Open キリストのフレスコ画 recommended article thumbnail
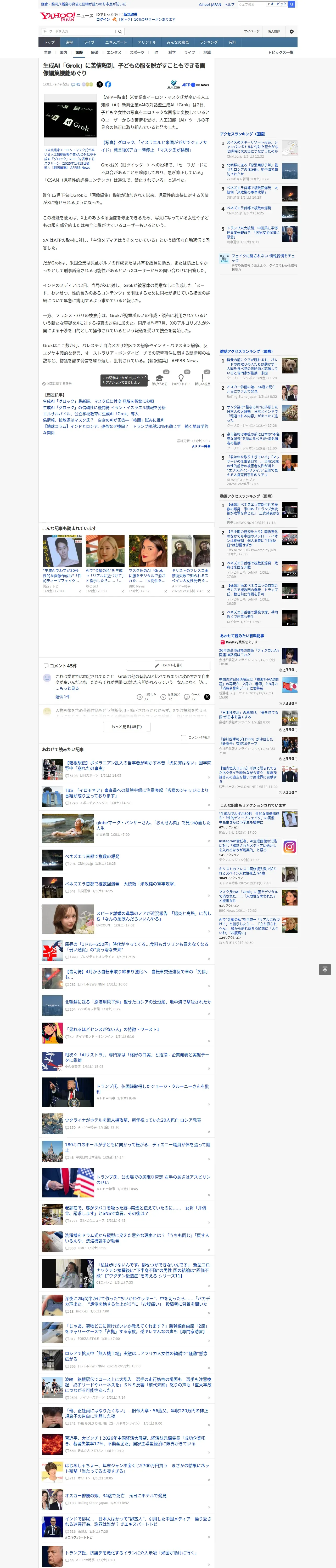Image resolution: width=336 pixels, height=1568 pixels. [x=190, y=551]
